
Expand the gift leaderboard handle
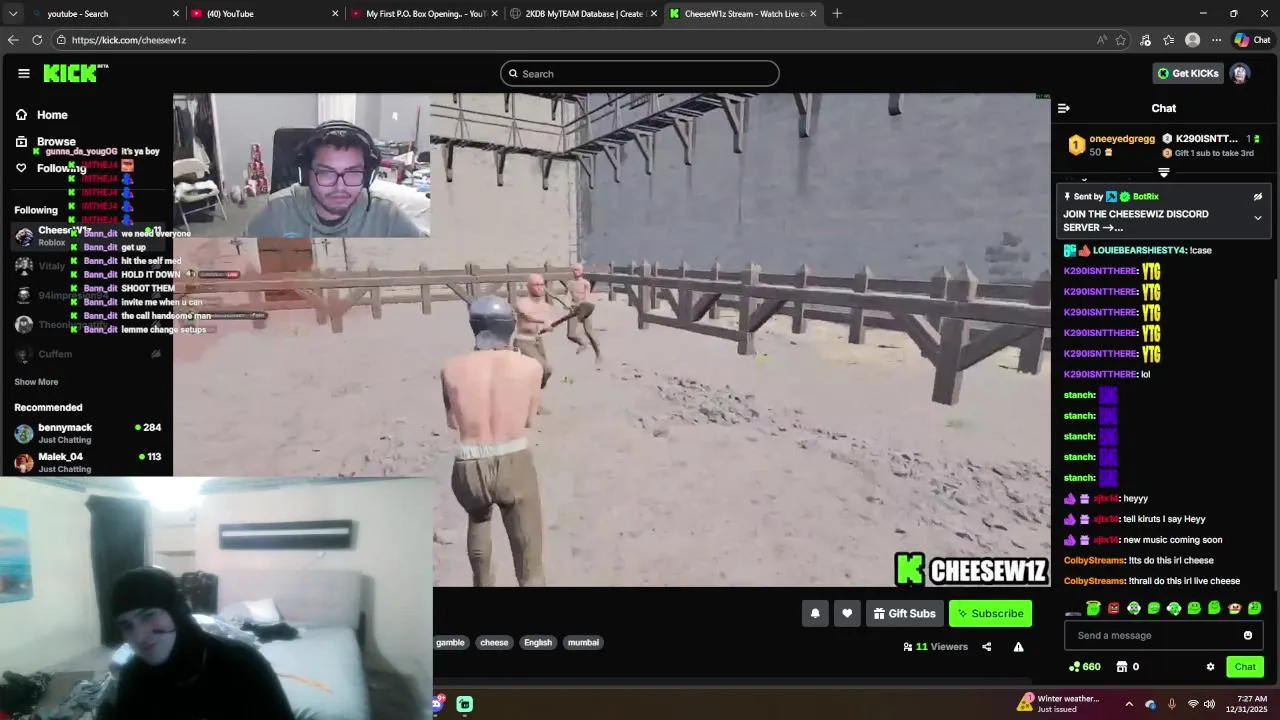point(1163,173)
